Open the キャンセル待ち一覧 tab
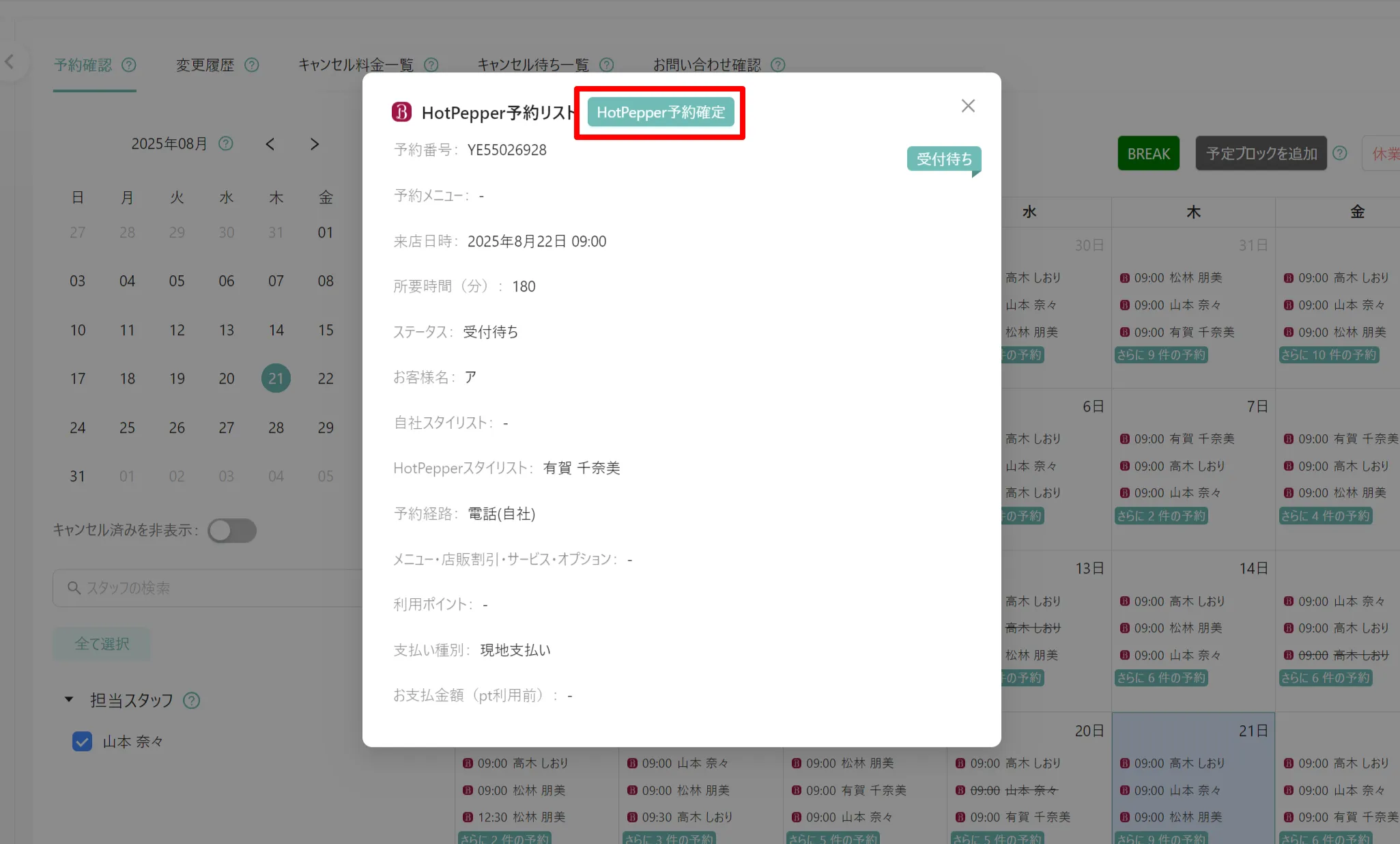Screen dimensions: 1400x844 click(x=533, y=65)
